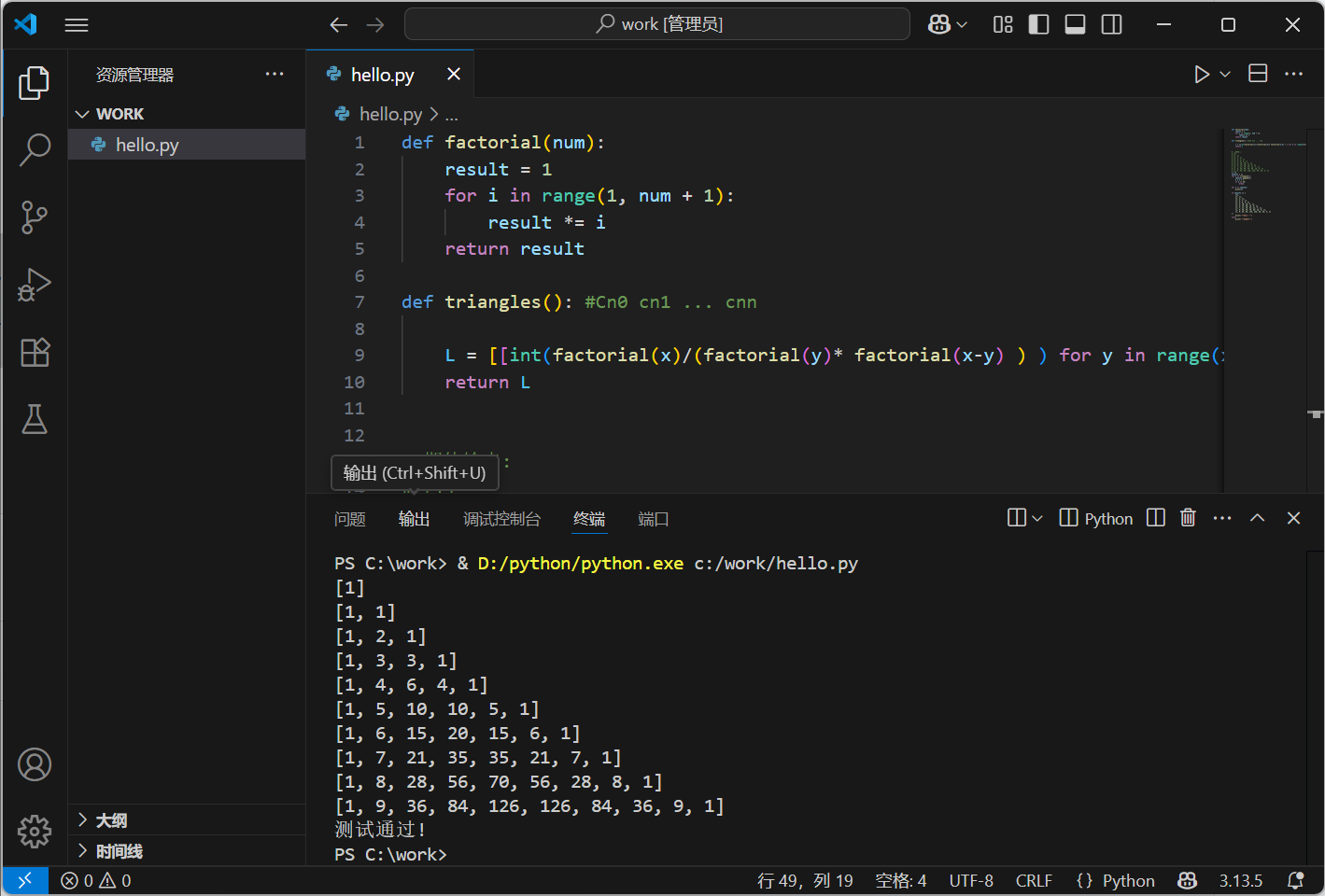
Task: Open the Manage gear menu
Action: [x=35, y=831]
